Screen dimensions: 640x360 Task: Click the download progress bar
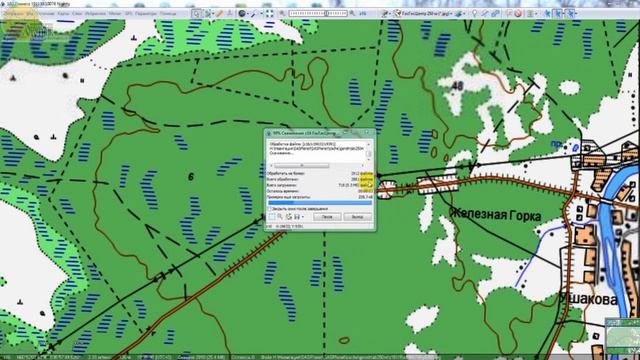click(320, 203)
